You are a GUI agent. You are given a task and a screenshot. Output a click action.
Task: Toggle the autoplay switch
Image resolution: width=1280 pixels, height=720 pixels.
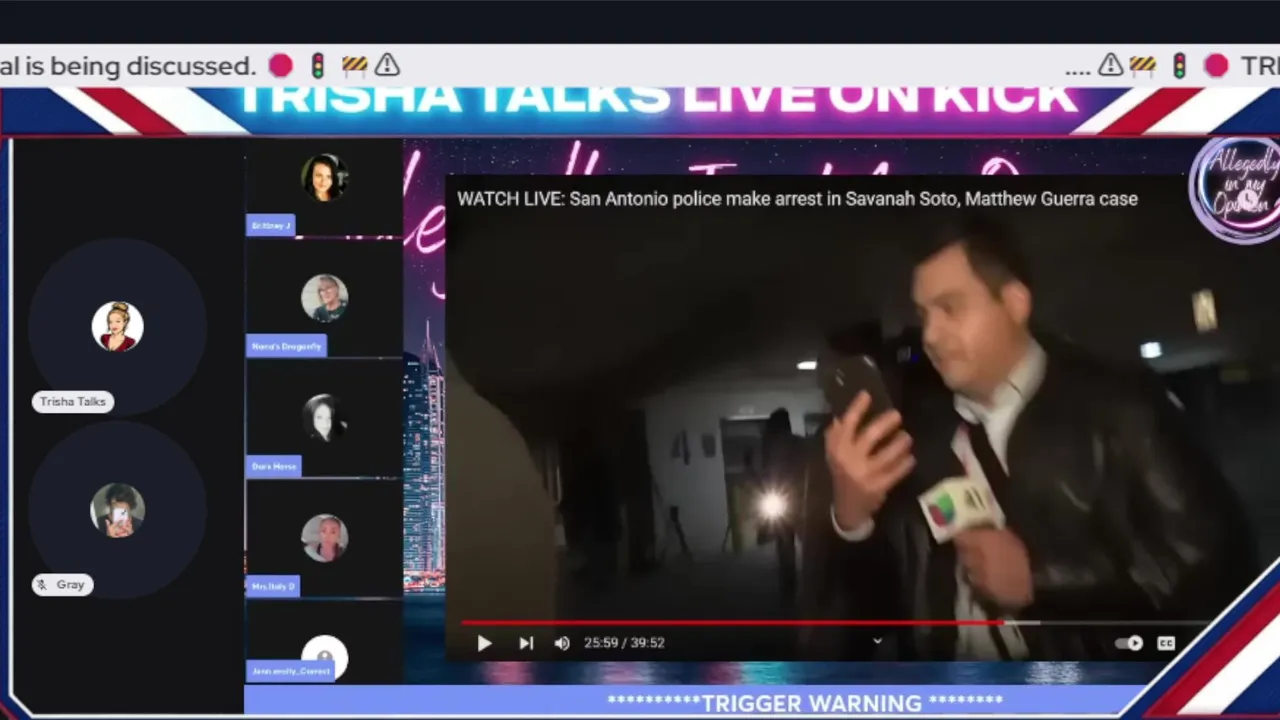1129,643
